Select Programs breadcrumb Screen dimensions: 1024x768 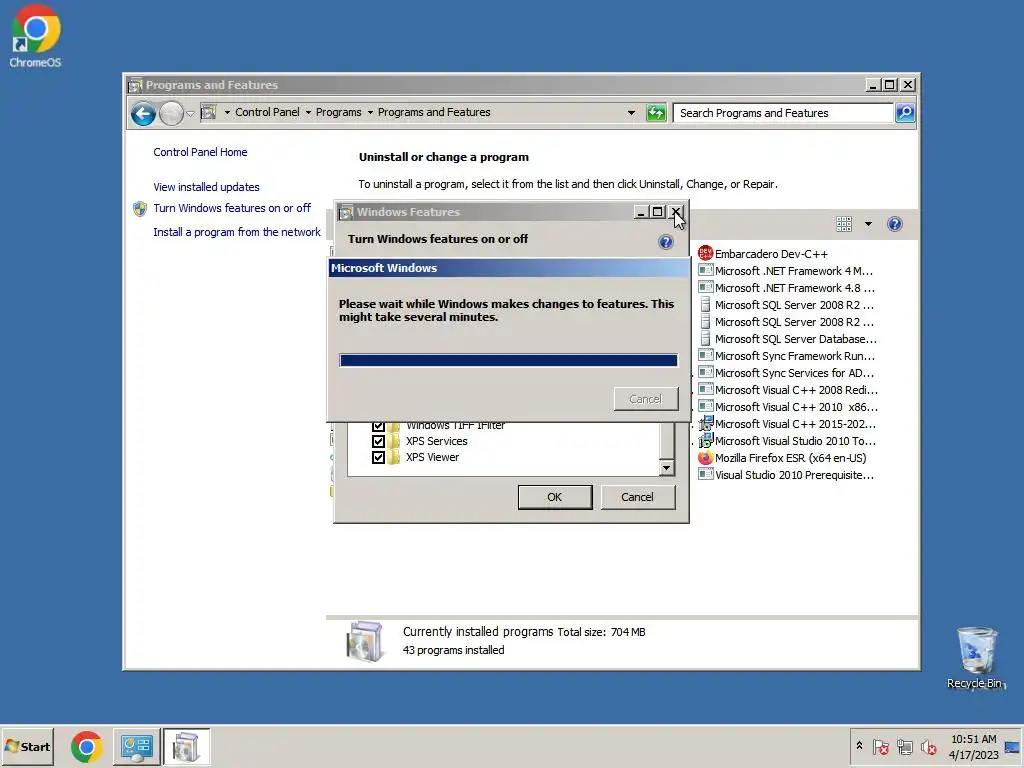point(338,112)
